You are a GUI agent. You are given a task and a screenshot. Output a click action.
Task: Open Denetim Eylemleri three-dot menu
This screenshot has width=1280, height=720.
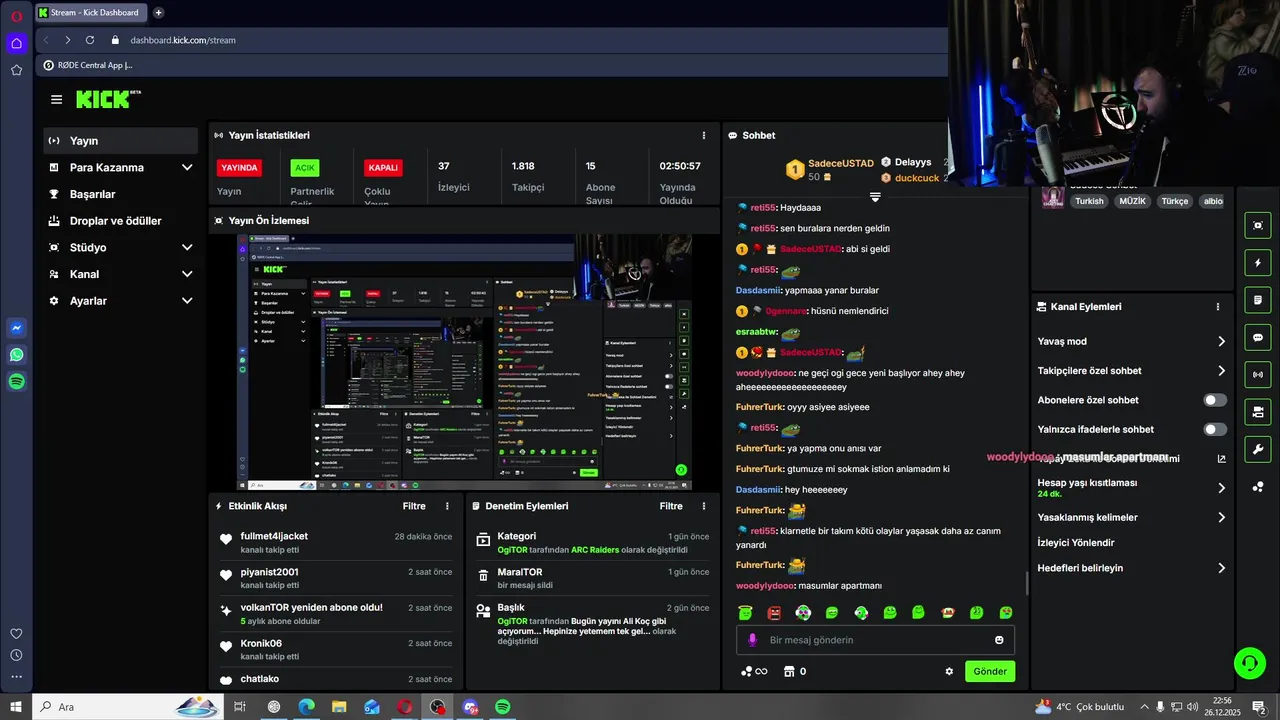[x=704, y=506]
